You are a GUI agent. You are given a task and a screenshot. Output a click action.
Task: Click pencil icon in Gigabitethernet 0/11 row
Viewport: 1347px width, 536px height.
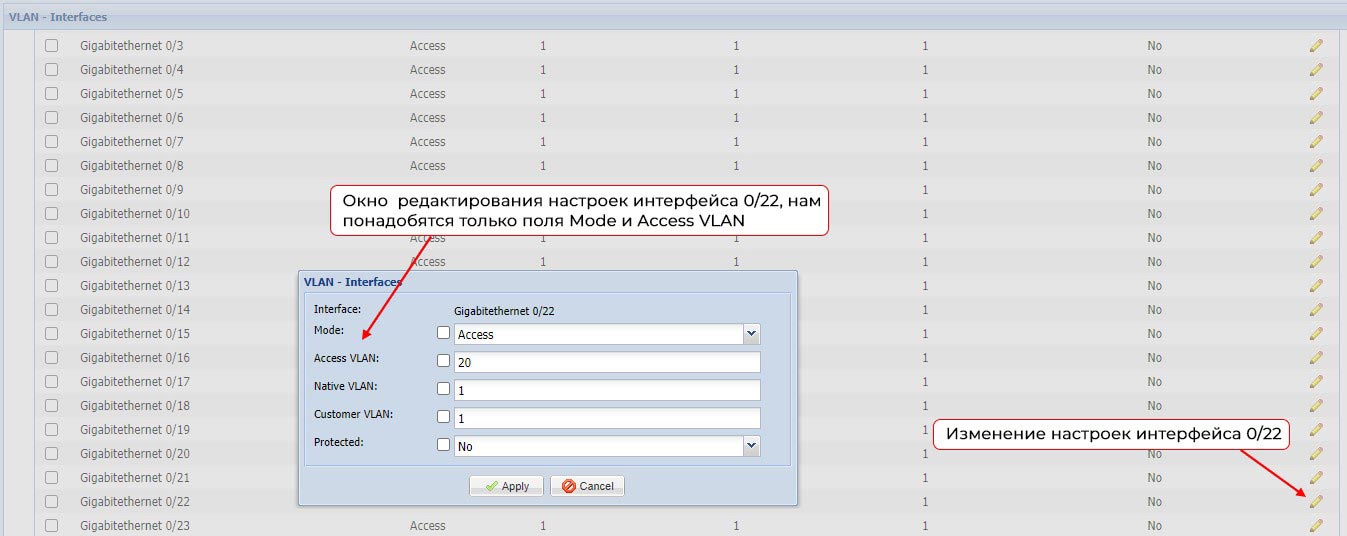[x=1316, y=238]
